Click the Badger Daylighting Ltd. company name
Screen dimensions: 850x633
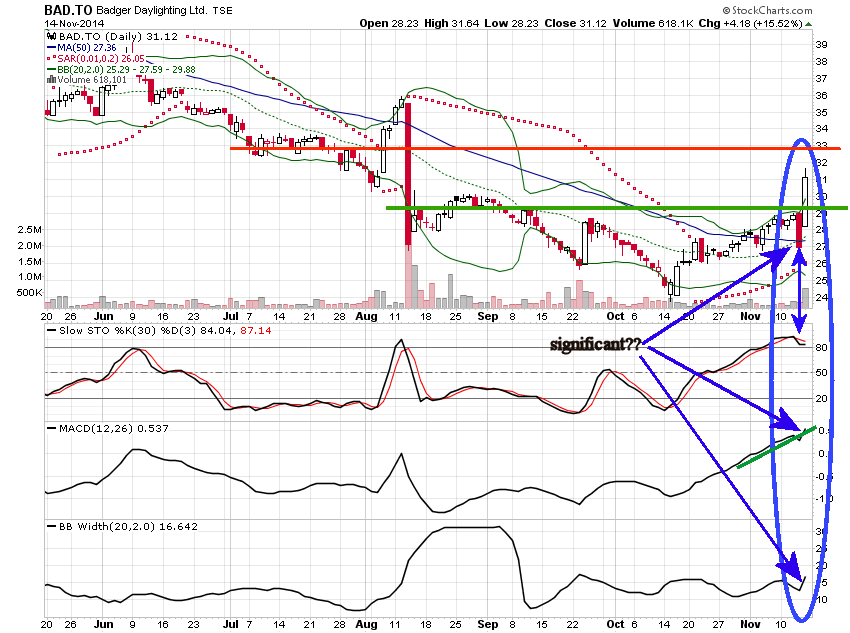tap(152, 10)
